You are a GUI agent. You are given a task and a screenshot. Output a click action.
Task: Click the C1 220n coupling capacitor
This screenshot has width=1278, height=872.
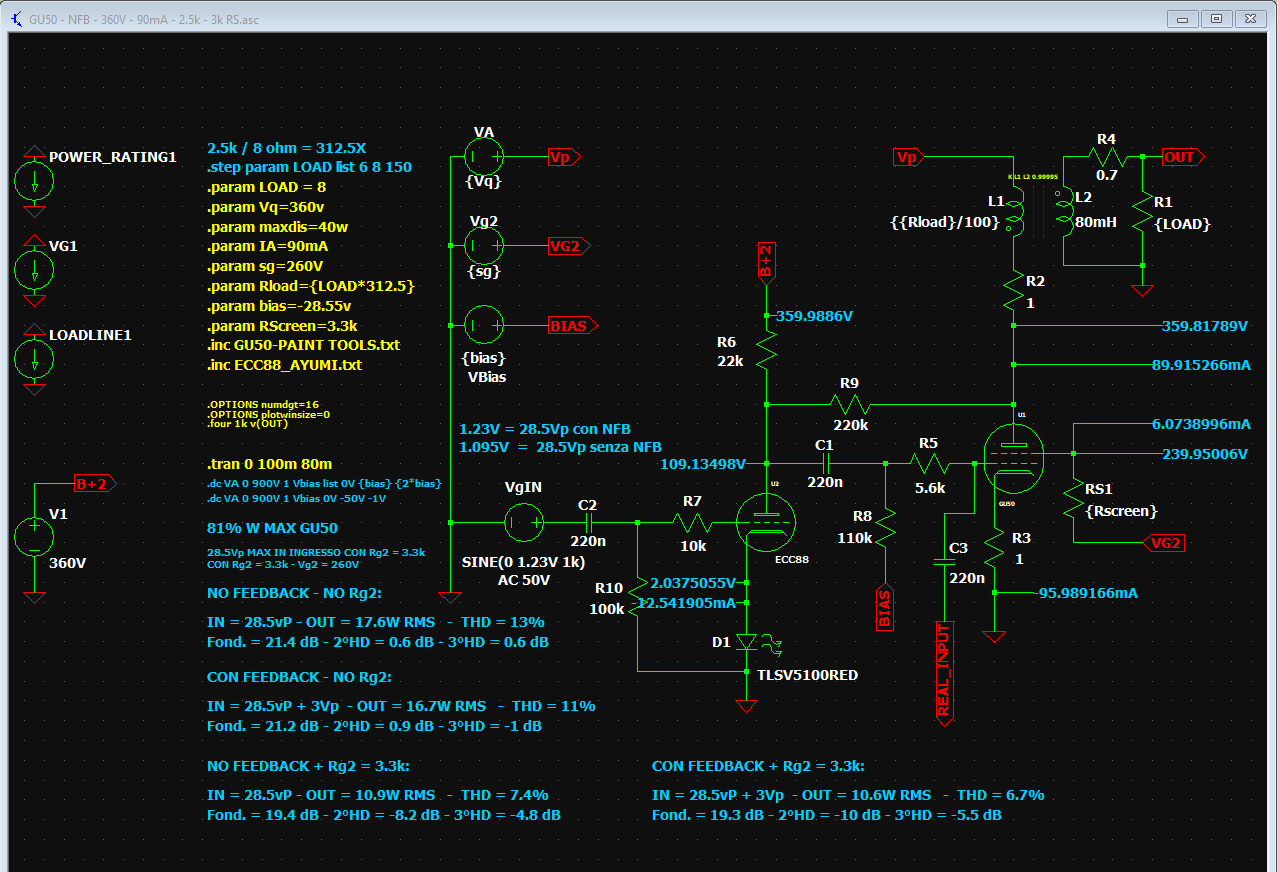[825, 463]
